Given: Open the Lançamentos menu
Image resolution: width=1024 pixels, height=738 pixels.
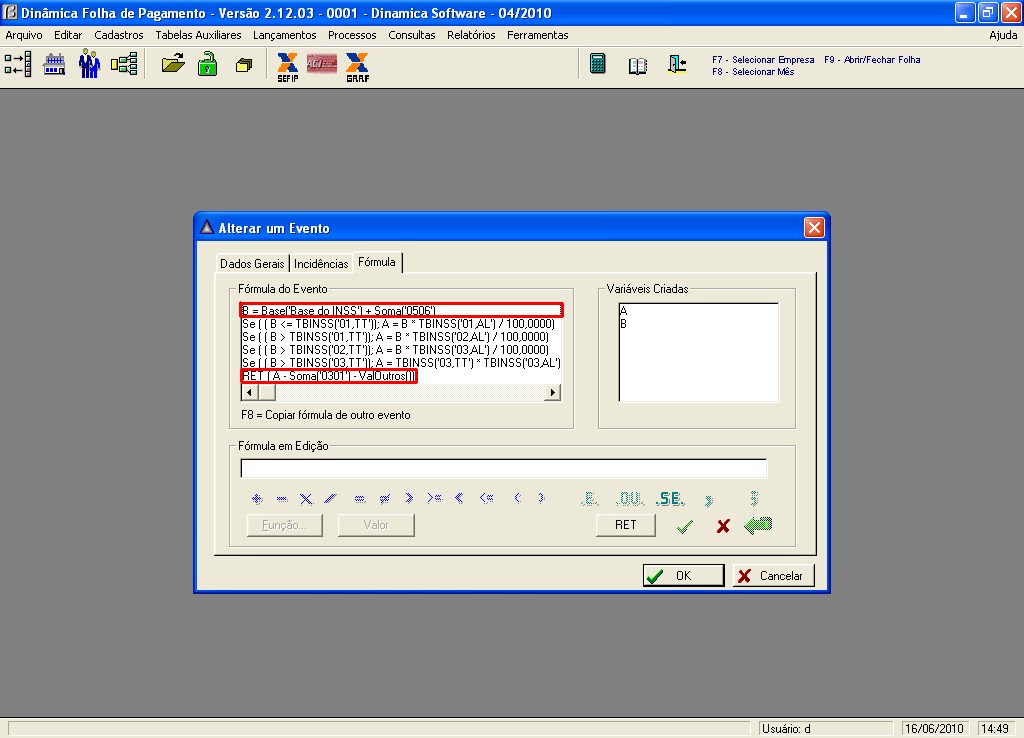Looking at the screenshot, I should click(285, 35).
